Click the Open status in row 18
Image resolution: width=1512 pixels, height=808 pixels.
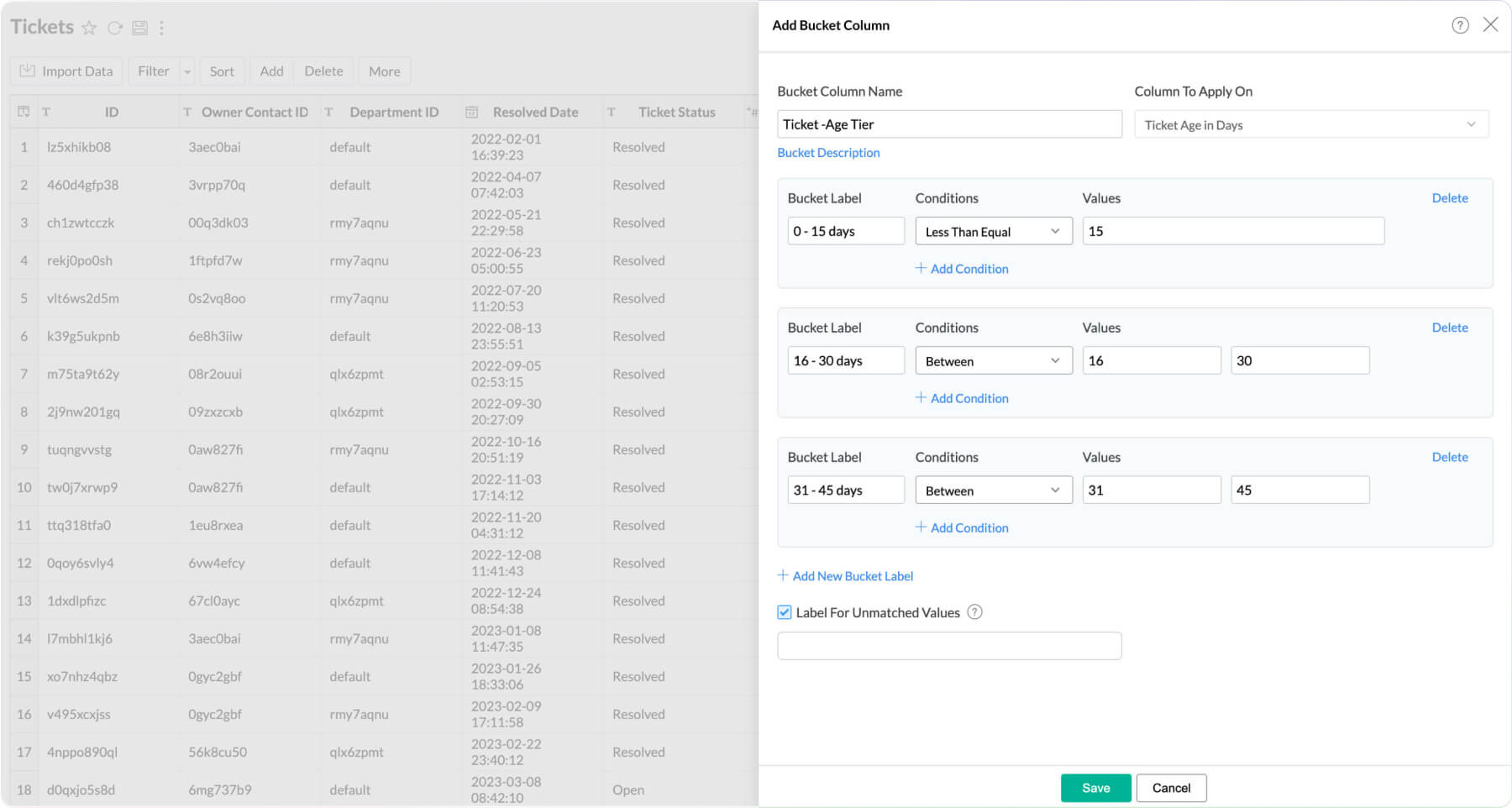(628, 790)
